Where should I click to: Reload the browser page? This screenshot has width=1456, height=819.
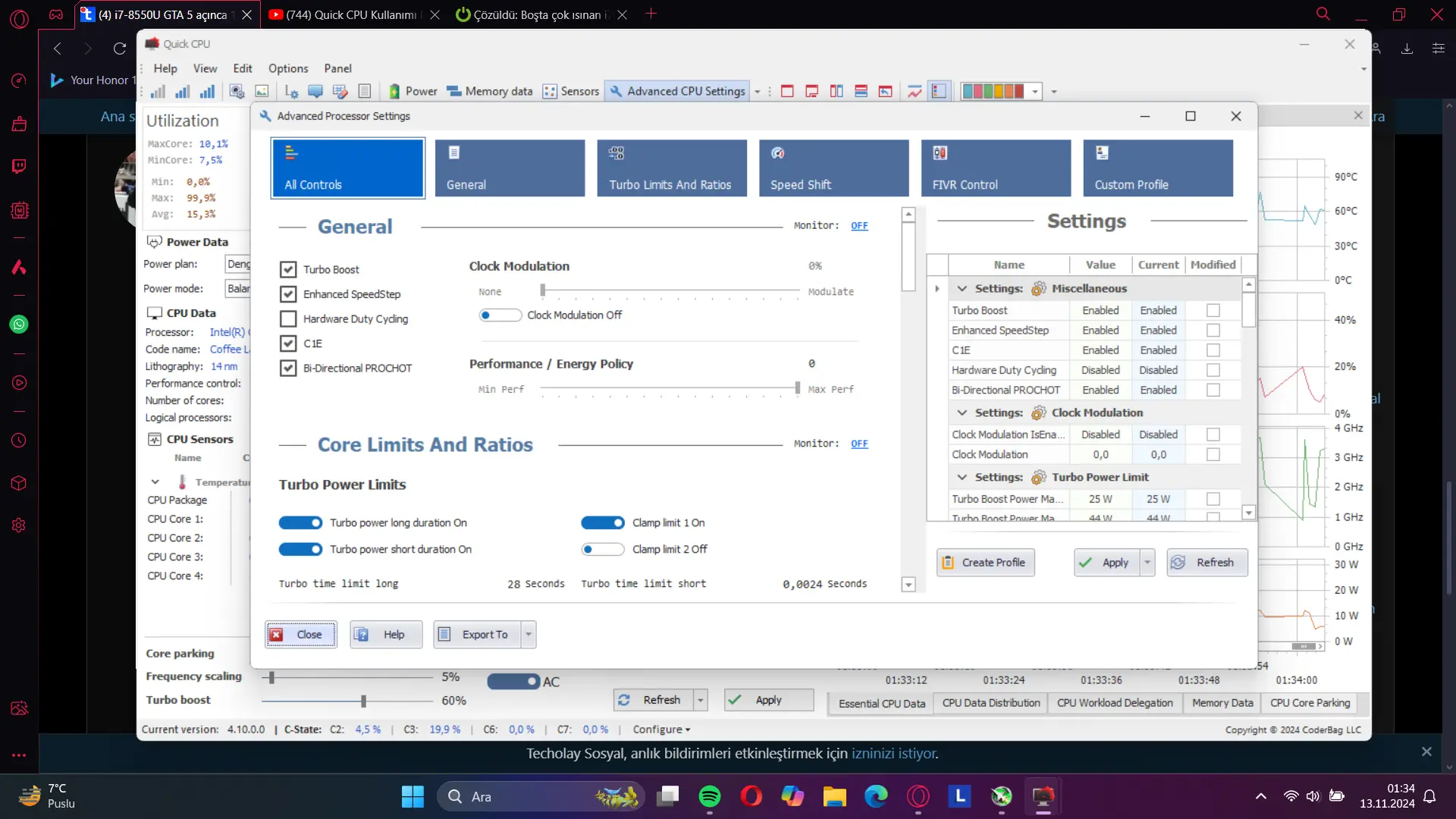point(120,49)
